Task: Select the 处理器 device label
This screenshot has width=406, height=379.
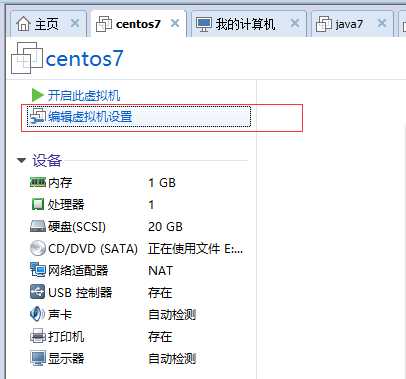Action: (66, 205)
